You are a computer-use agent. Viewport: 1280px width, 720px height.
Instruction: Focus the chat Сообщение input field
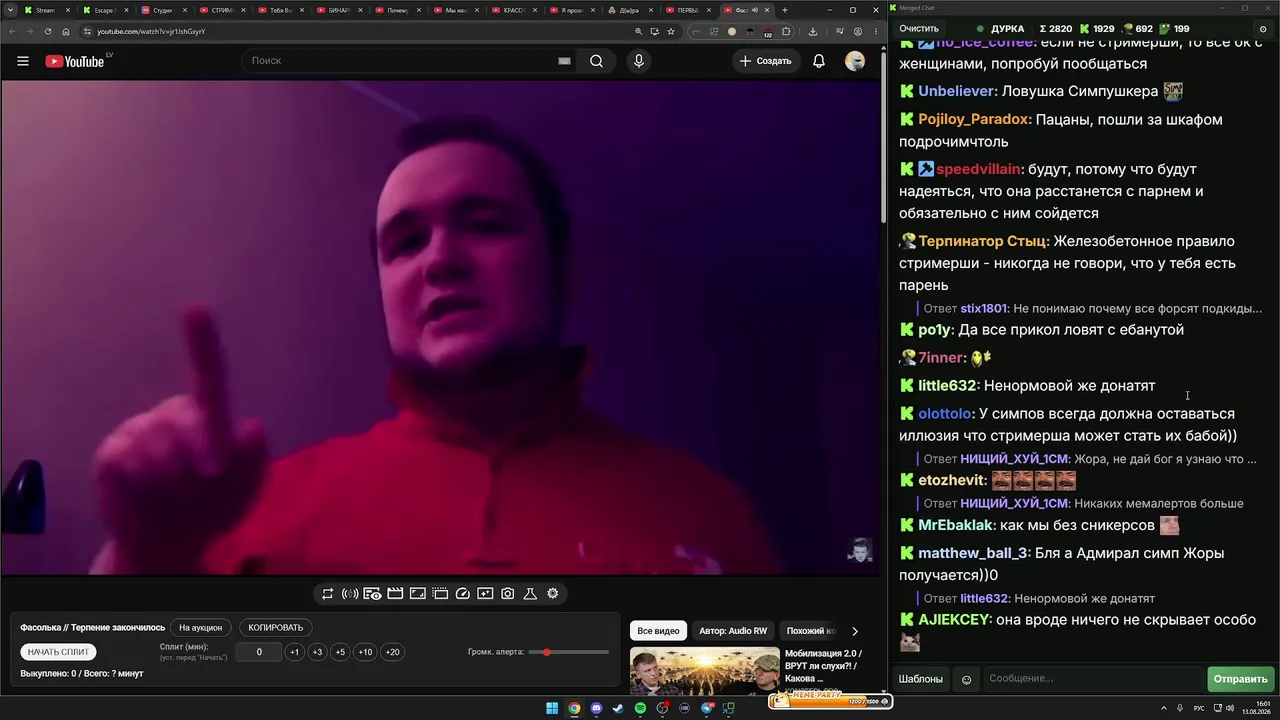pyautogui.click(x=1093, y=679)
